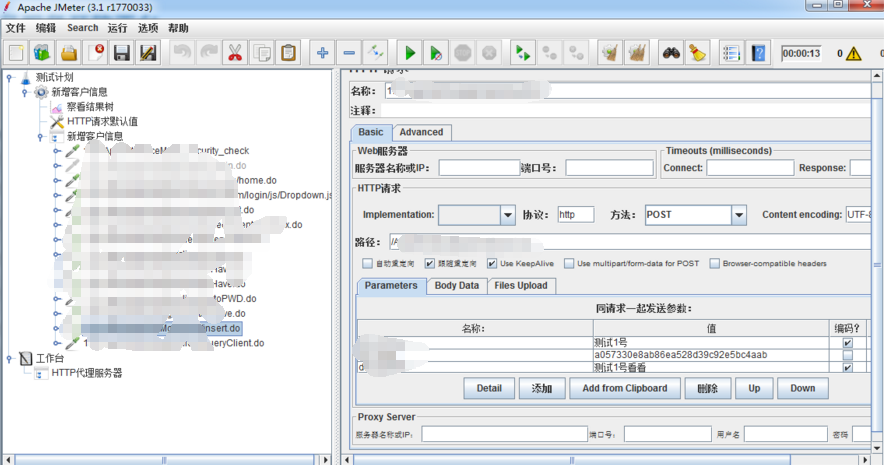Screen dimensions: 884x465
Task: Open the Templates icon in toolbar
Action: (x=42, y=53)
